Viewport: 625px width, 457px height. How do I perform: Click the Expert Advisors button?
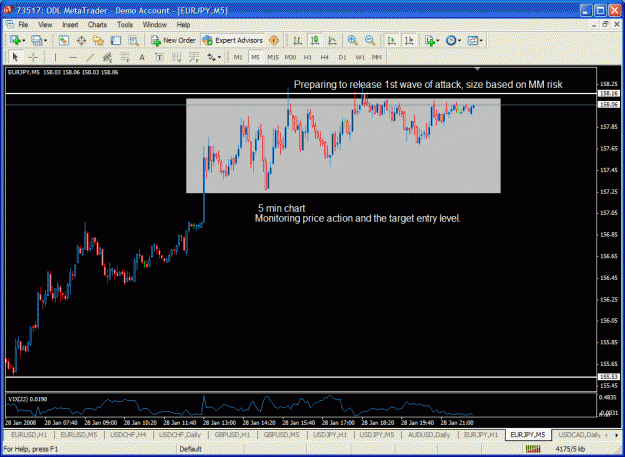click(x=233, y=40)
